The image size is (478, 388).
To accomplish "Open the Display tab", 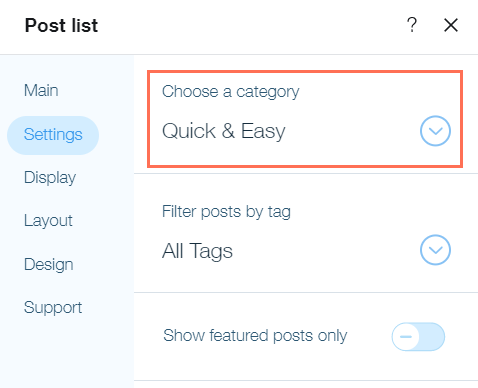I will point(50,178).
